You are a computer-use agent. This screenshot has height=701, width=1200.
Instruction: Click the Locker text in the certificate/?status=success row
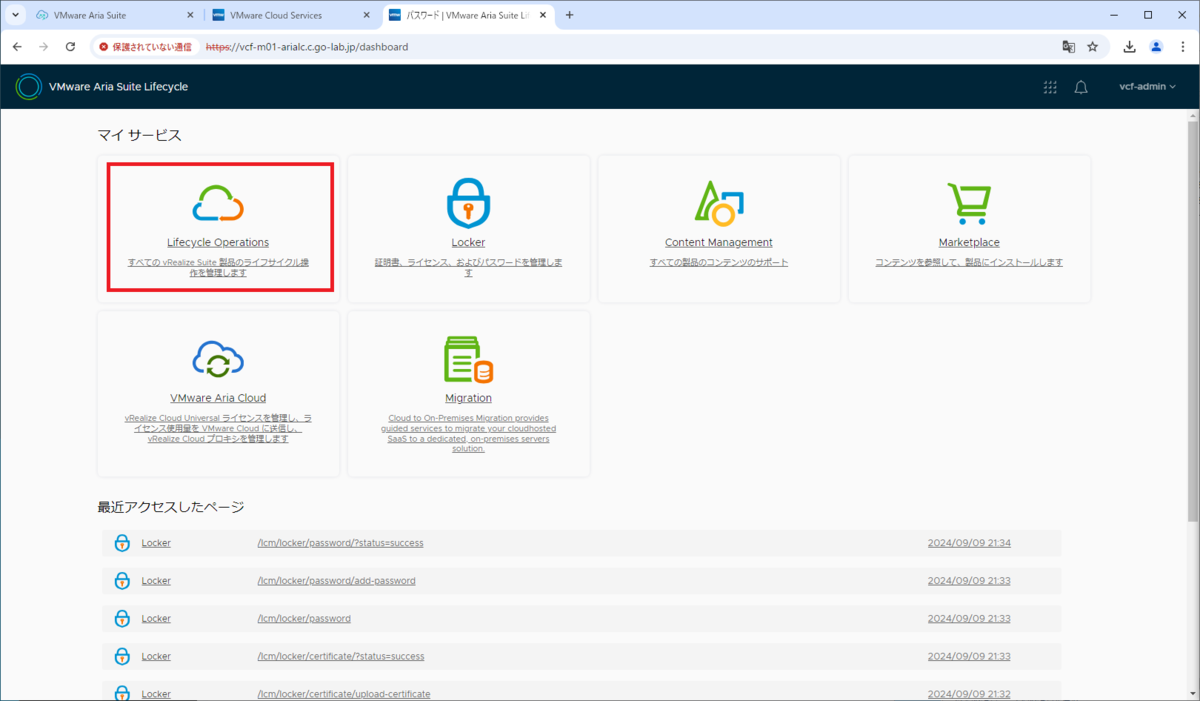tap(156, 657)
